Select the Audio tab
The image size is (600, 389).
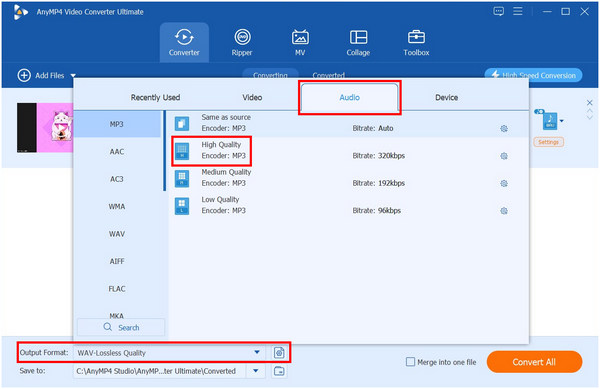coord(349,98)
